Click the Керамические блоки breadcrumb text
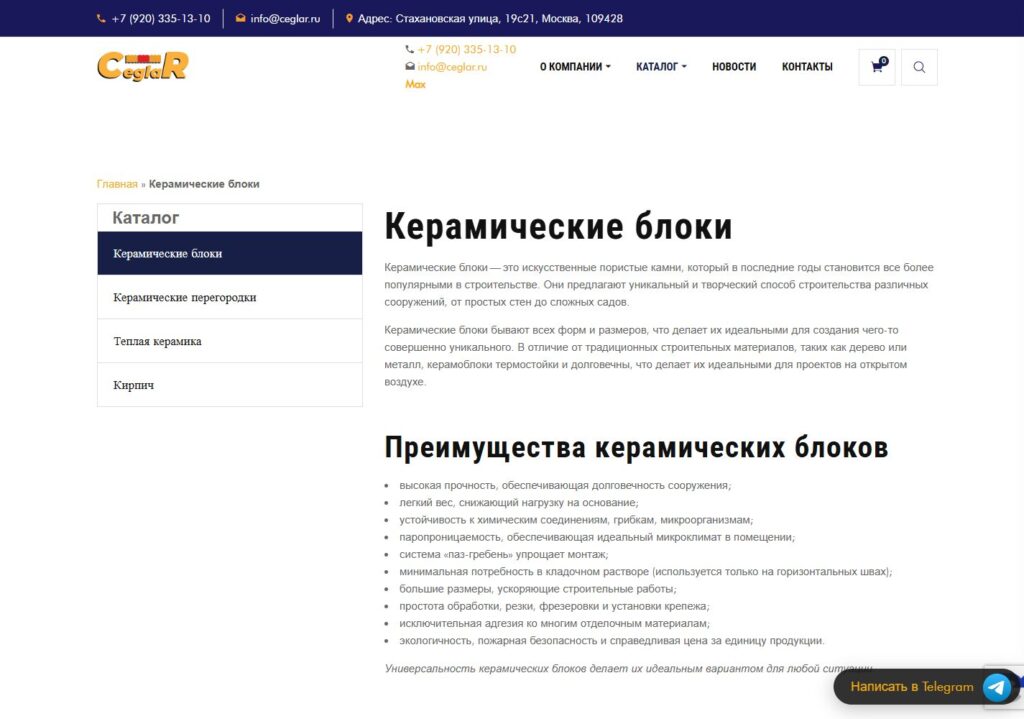This screenshot has width=1024, height=719. coord(204,184)
